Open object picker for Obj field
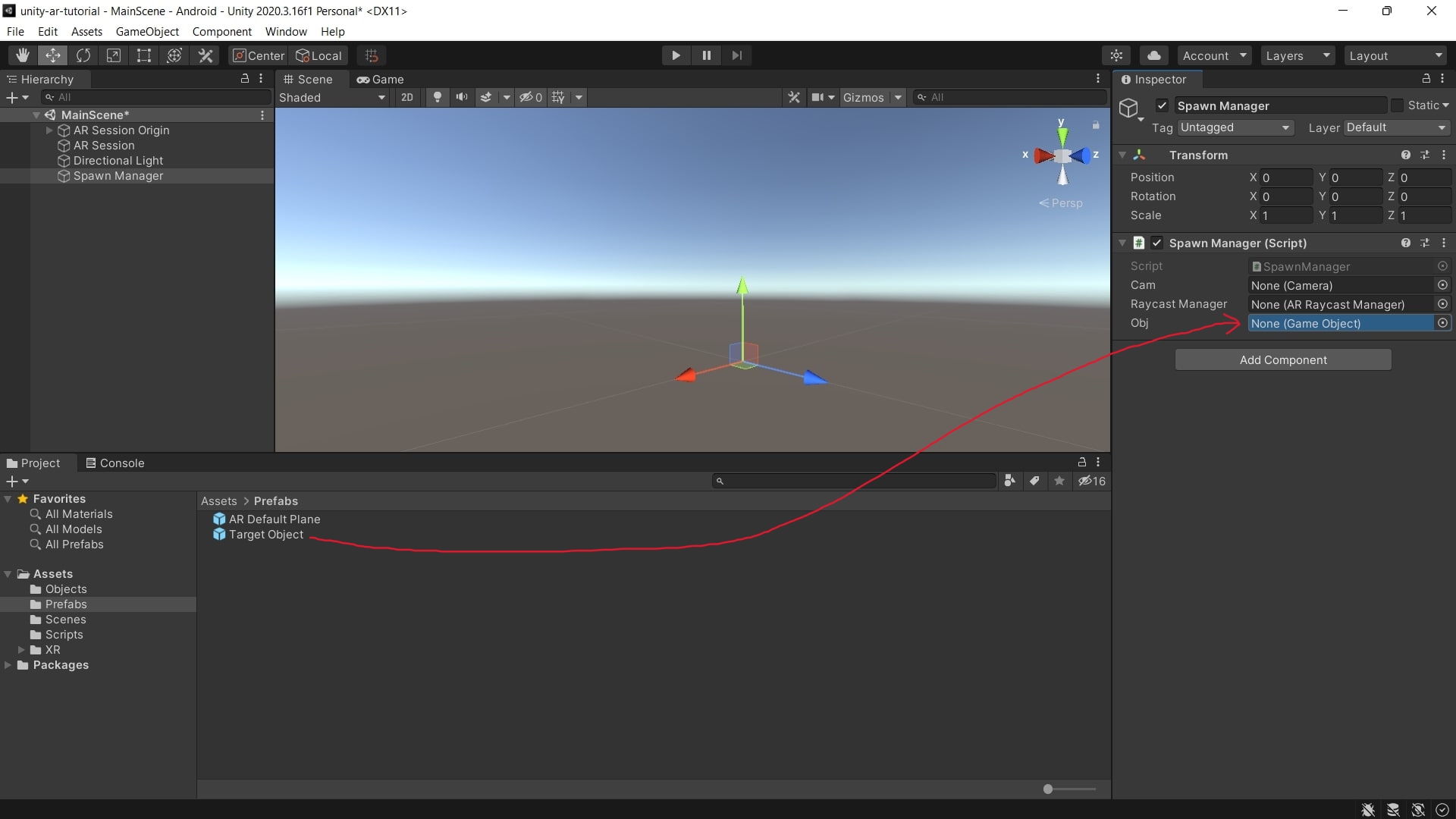The height and width of the screenshot is (819, 1456). [1442, 323]
